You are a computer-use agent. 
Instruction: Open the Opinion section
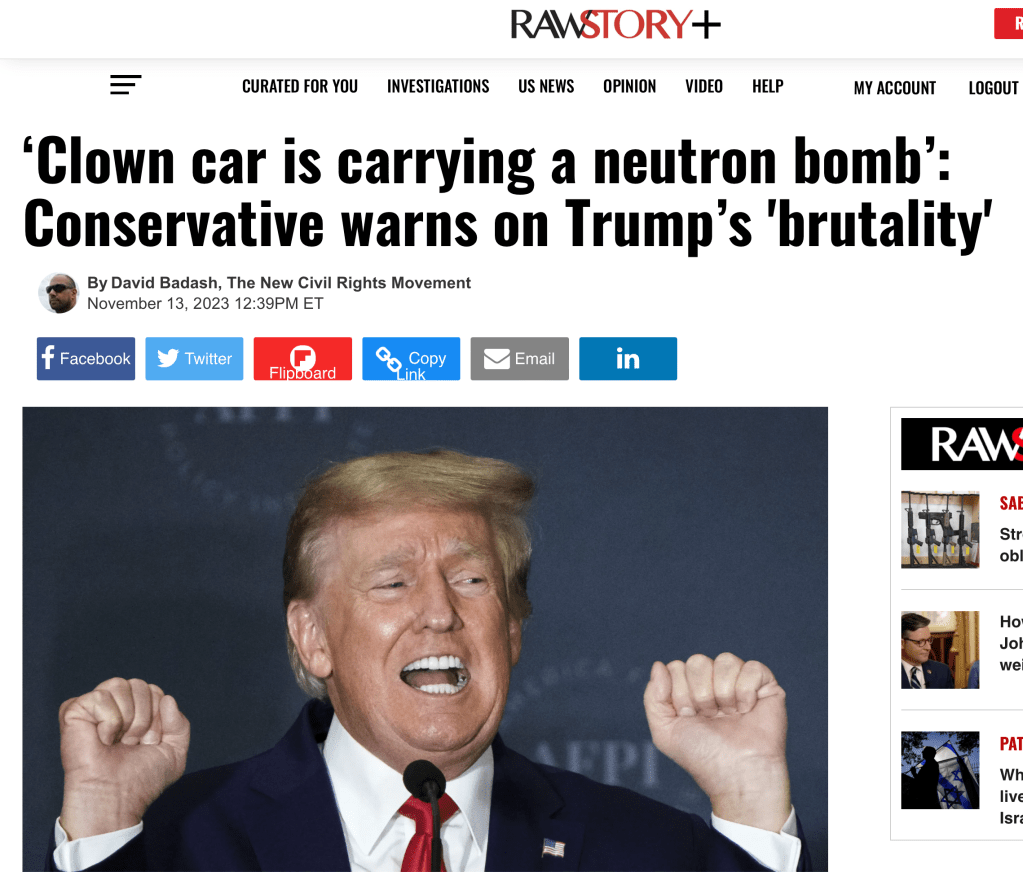(630, 86)
